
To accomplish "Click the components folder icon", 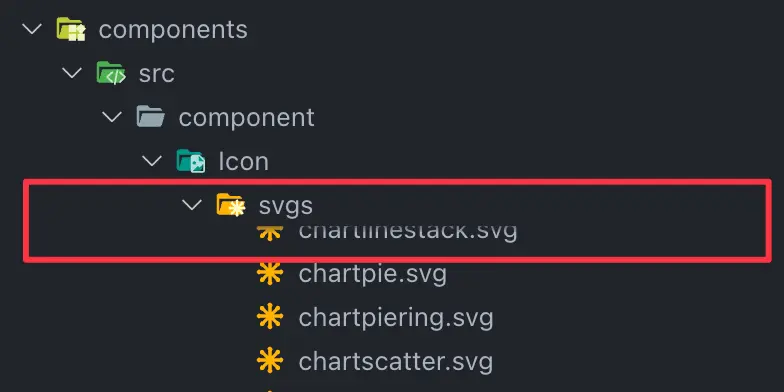I will [70, 29].
